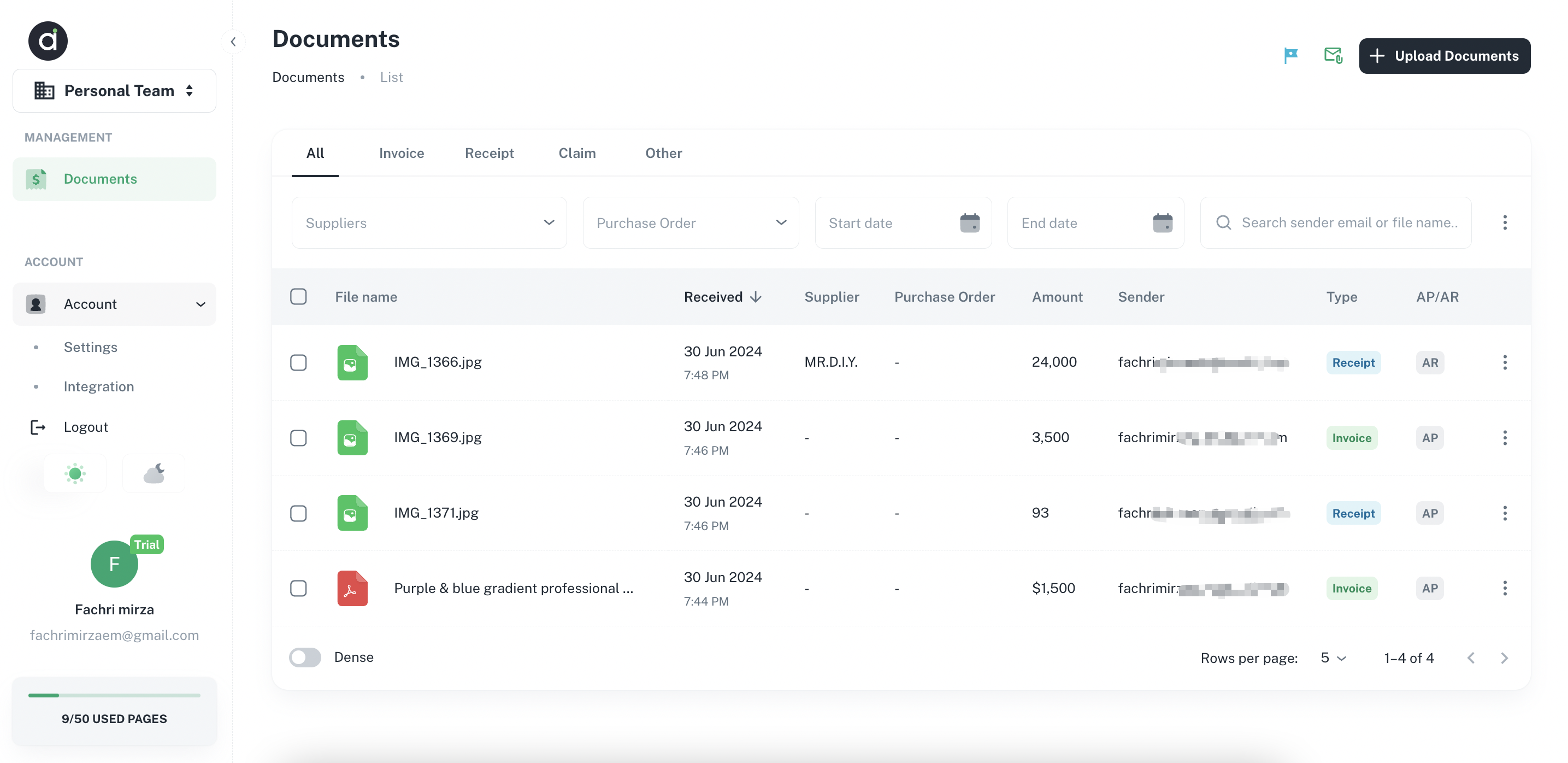Click image file icon for IMG_1371.jpg
The image size is (1568, 763).
(352, 513)
